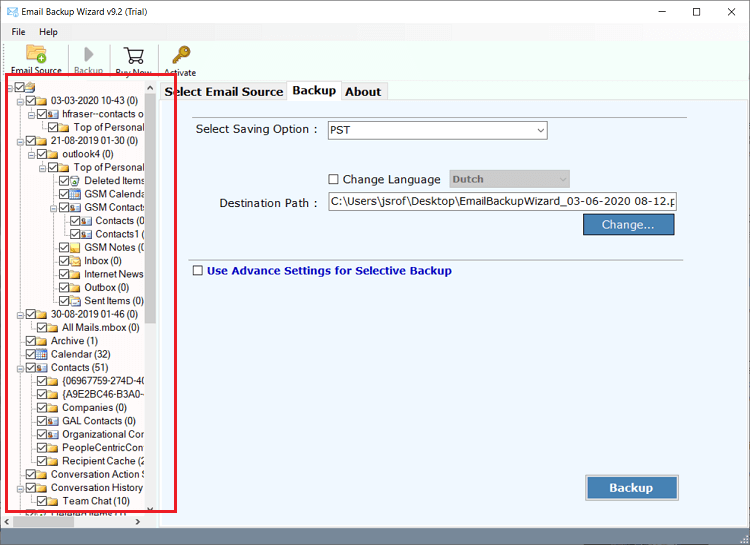
Task: Click the GSM Contacts card icon
Action: pos(75,208)
